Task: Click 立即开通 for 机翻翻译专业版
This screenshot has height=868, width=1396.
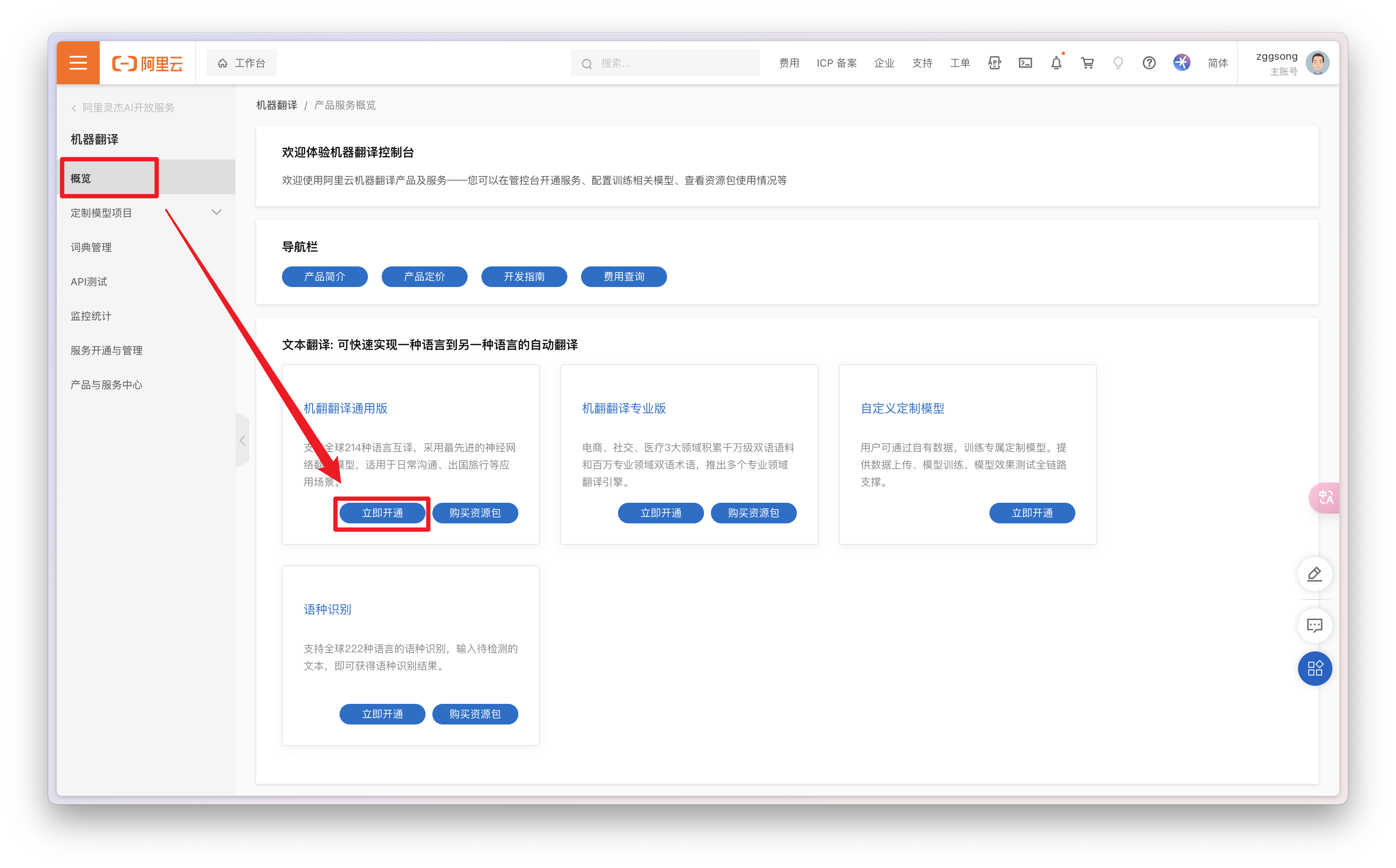Action: [661, 513]
